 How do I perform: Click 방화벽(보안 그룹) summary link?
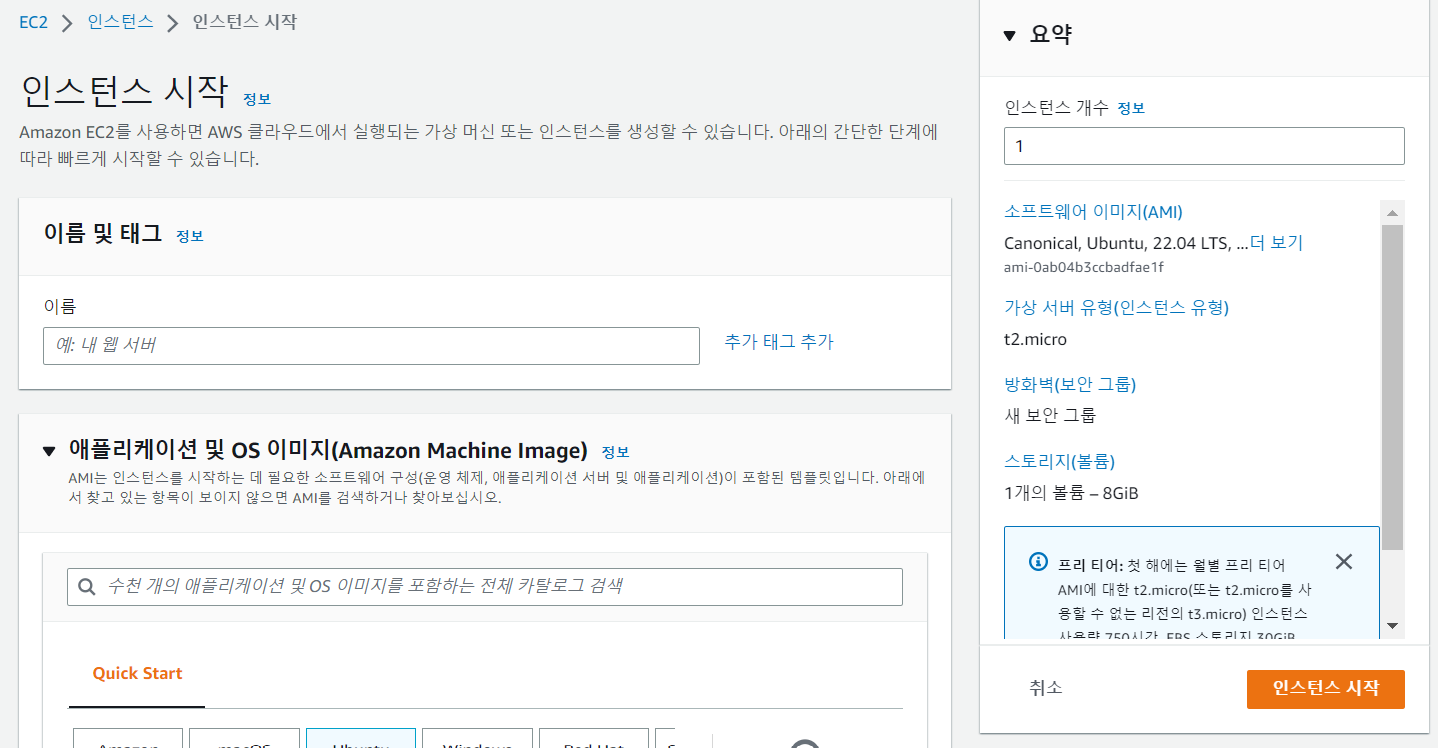click(1070, 384)
